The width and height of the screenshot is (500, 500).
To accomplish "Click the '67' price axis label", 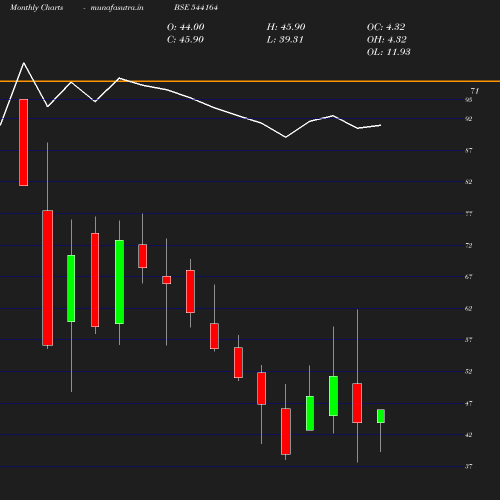I will [469, 277].
